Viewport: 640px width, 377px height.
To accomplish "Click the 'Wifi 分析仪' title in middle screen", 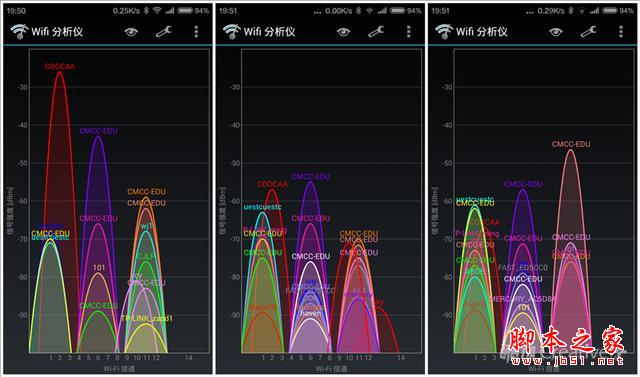I will point(269,32).
